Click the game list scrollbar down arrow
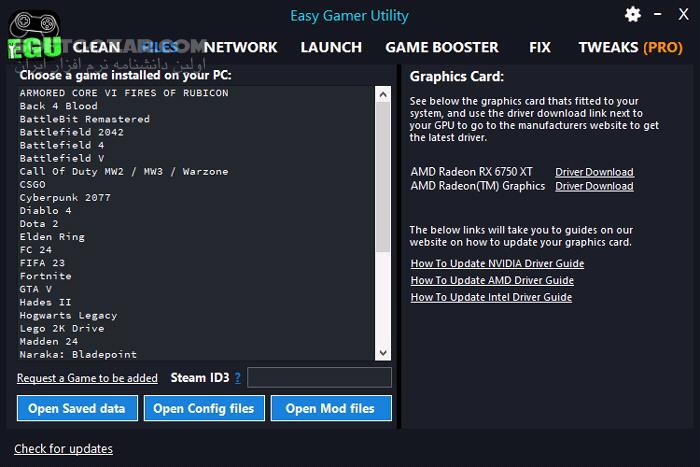This screenshot has width=700, height=467. 383,353
